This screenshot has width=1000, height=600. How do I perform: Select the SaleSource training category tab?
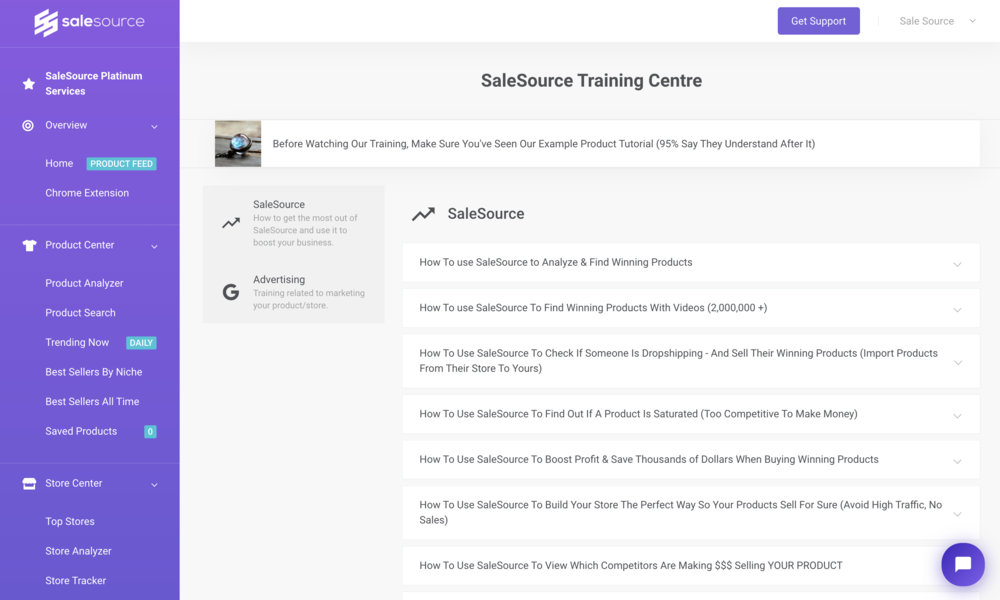(293, 223)
